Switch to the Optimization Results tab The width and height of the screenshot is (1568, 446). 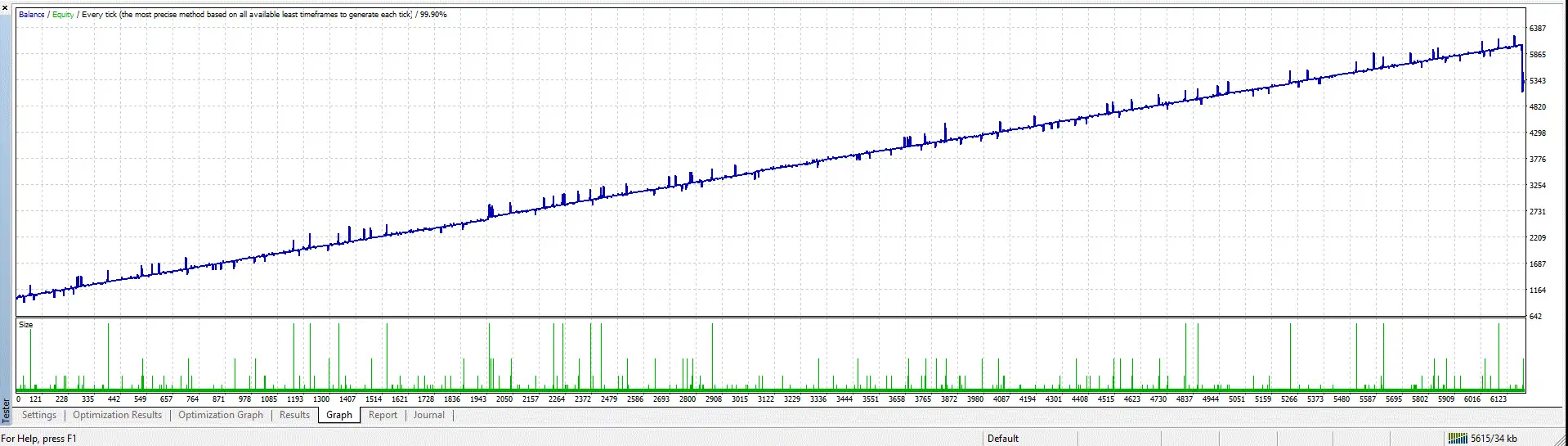pyautogui.click(x=117, y=415)
